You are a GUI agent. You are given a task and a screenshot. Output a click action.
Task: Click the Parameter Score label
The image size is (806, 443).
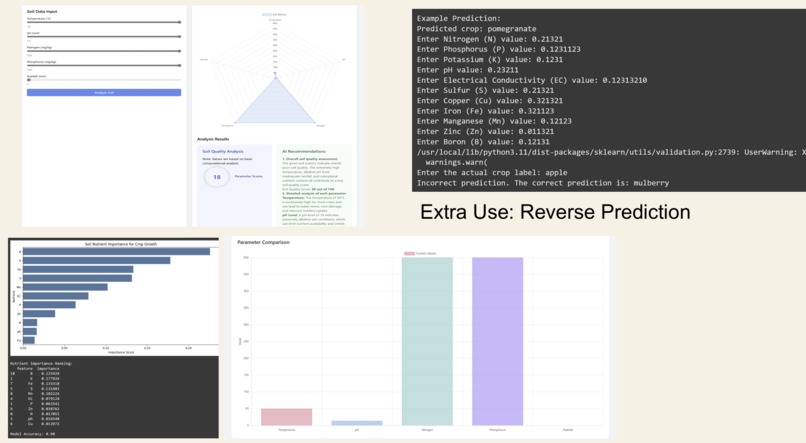coord(249,176)
